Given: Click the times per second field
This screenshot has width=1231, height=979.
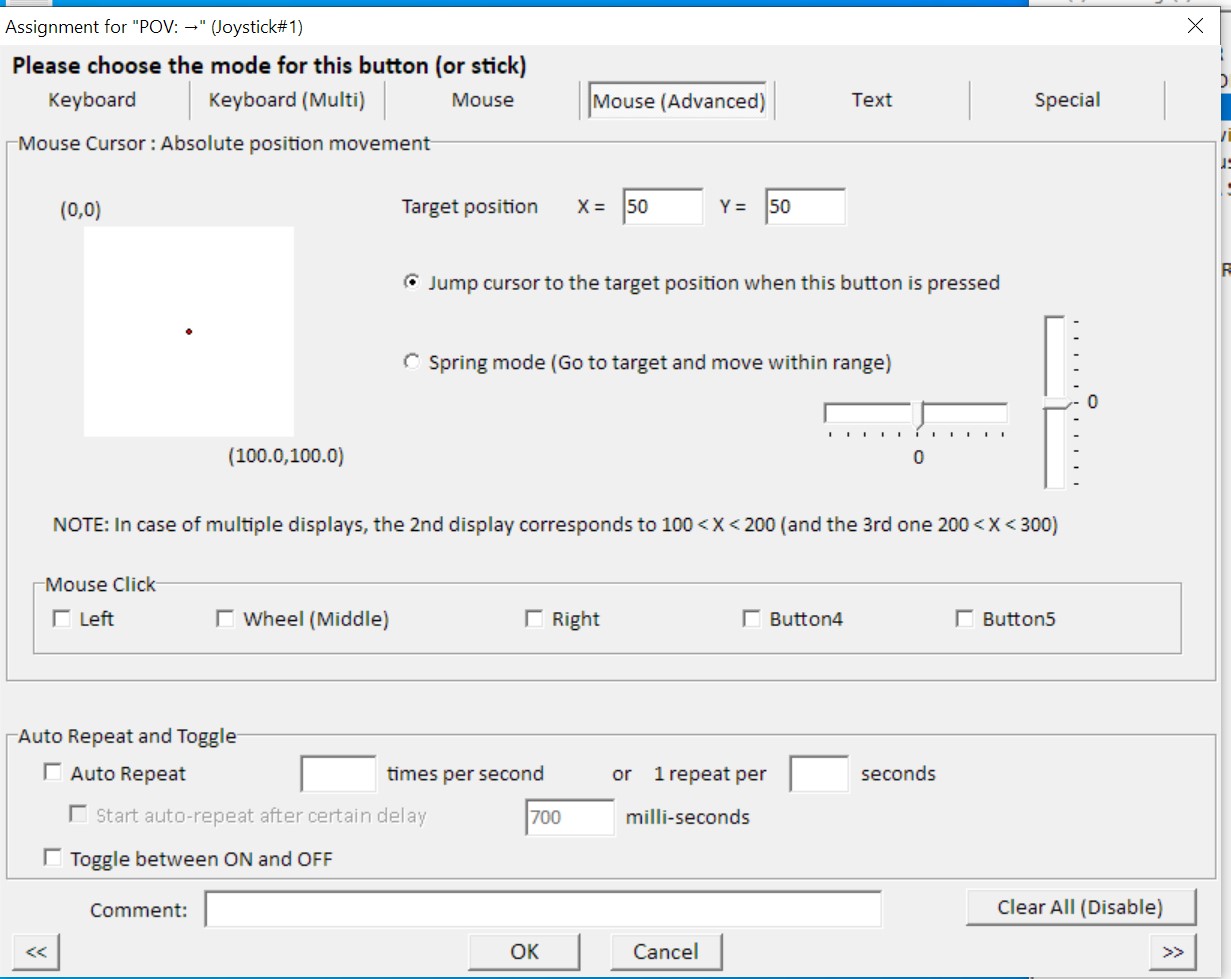Looking at the screenshot, I should point(338,774).
